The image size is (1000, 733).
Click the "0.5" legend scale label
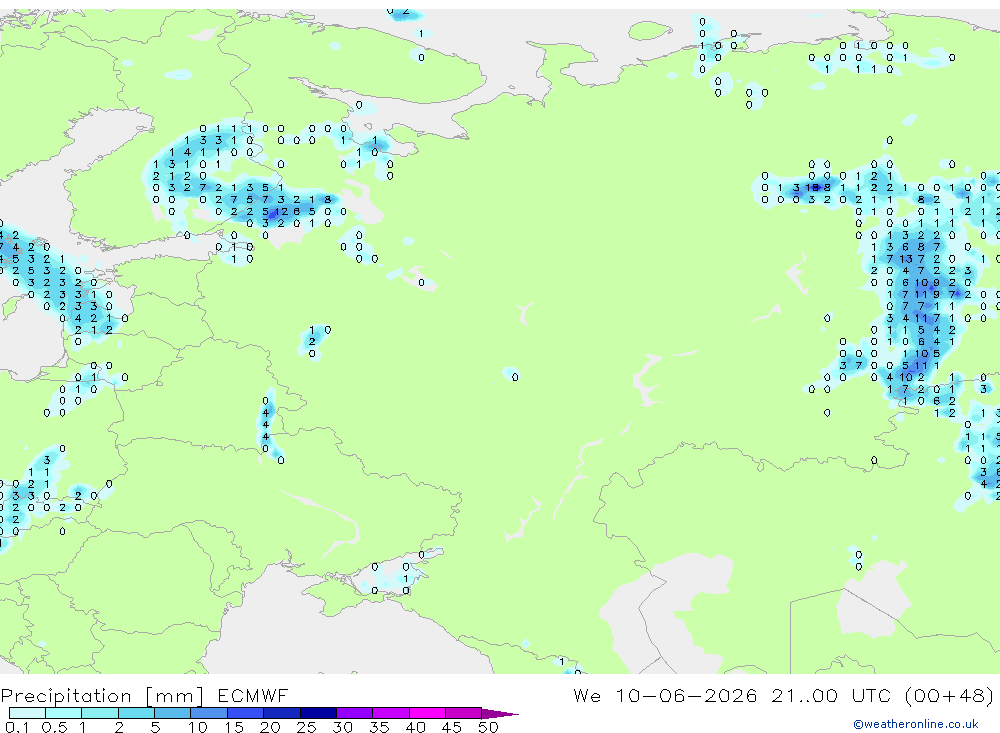coord(54,727)
